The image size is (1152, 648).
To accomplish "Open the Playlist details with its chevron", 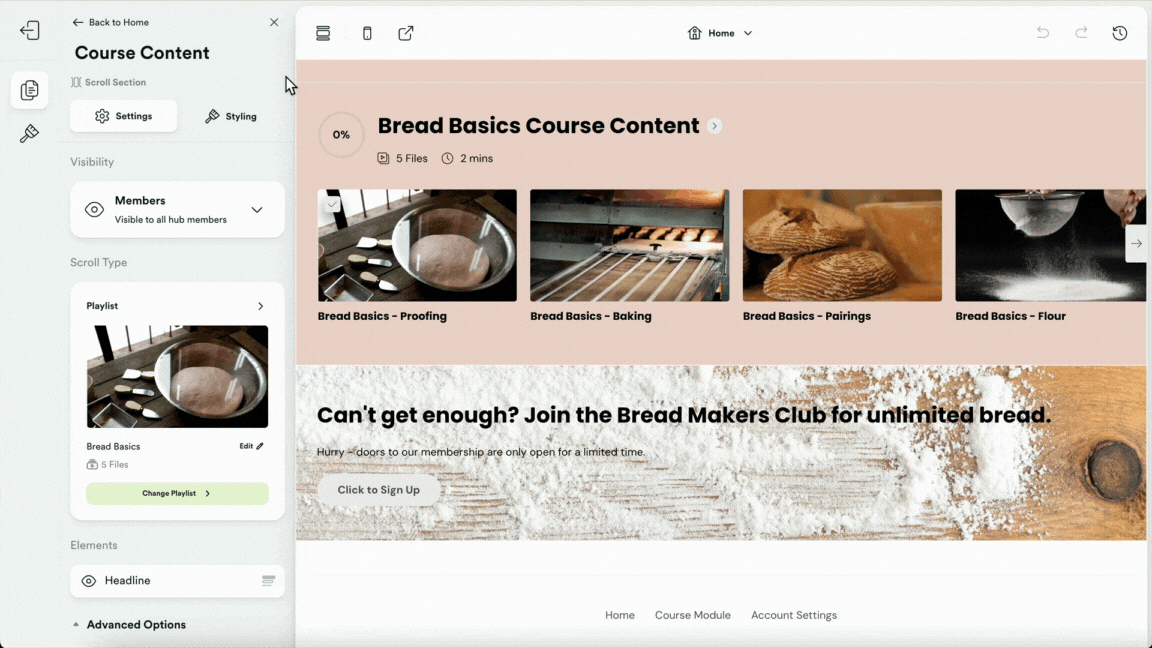I will coord(260,305).
